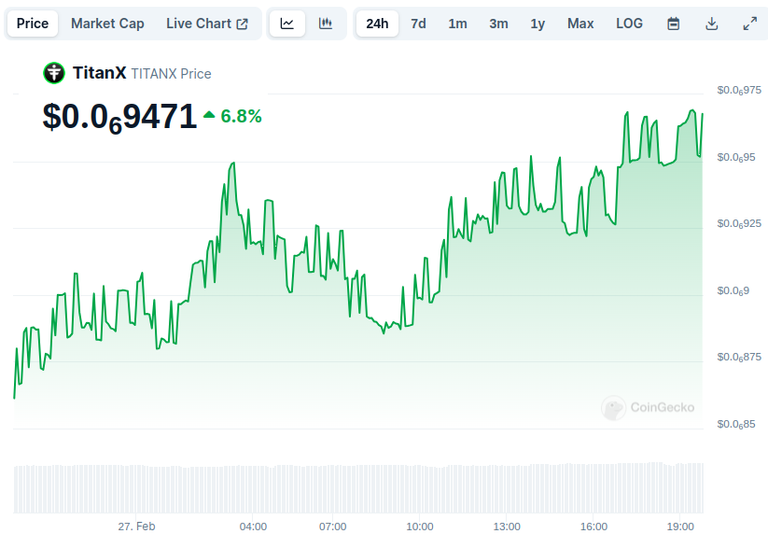768x537 pixels.
Task: Select the 24h time range
Action: [x=377, y=24]
